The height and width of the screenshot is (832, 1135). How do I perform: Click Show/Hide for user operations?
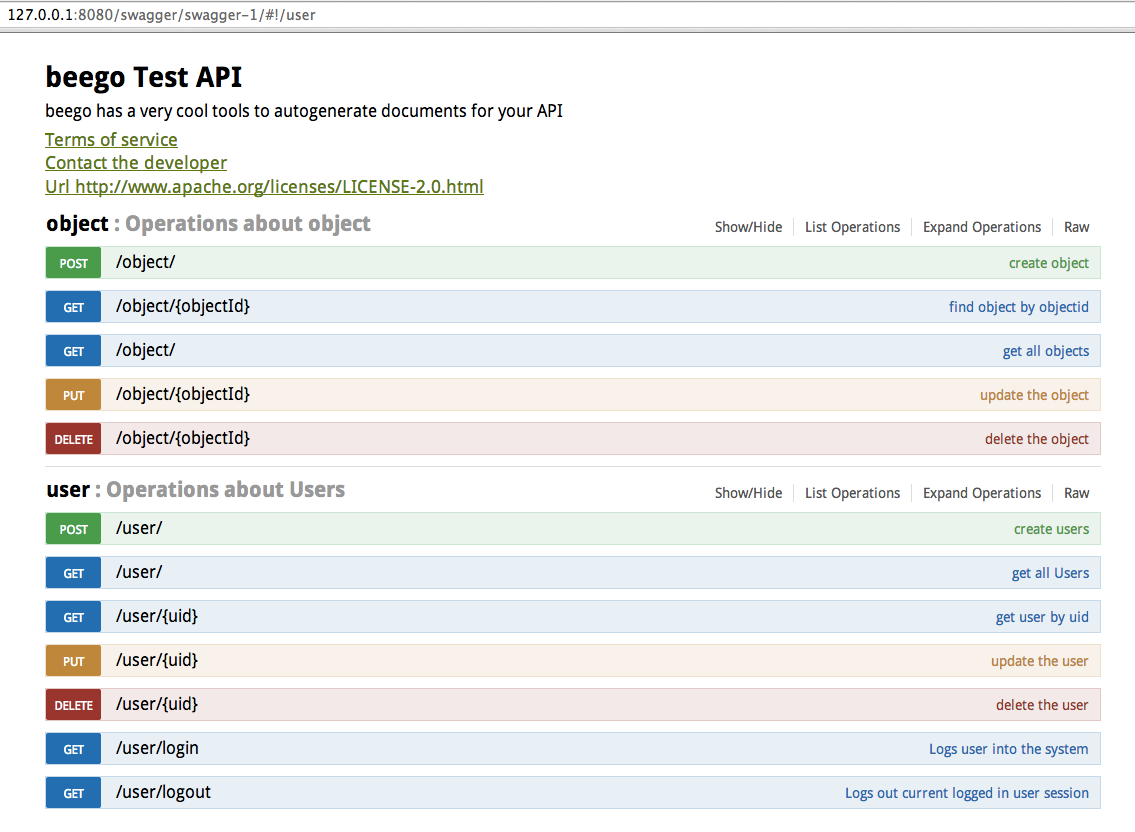click(x=748, y=493)
